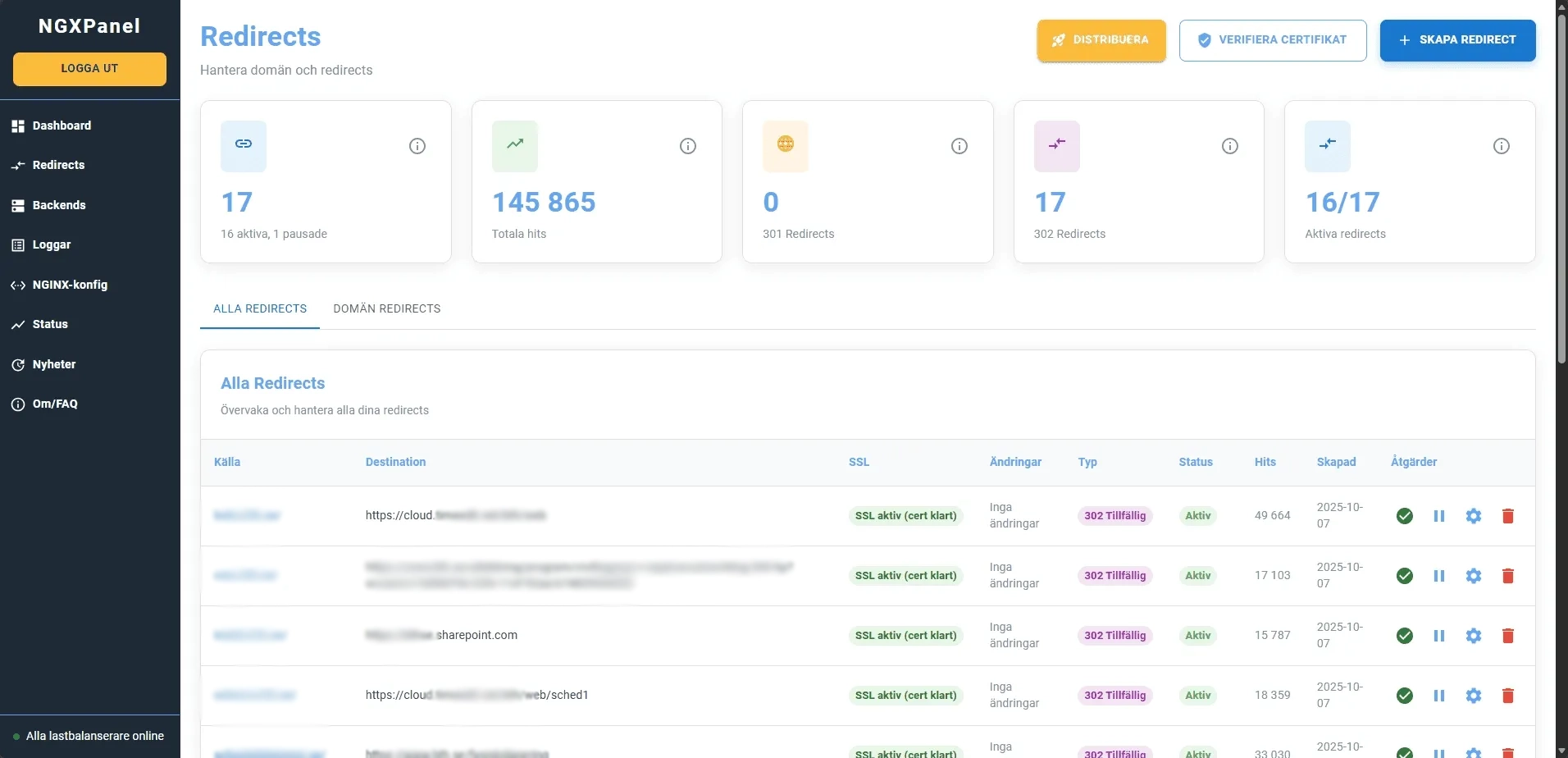Click Aktiv badge in 15 787 hits row
This screenshot has width=1568, height=758.
1197,636
